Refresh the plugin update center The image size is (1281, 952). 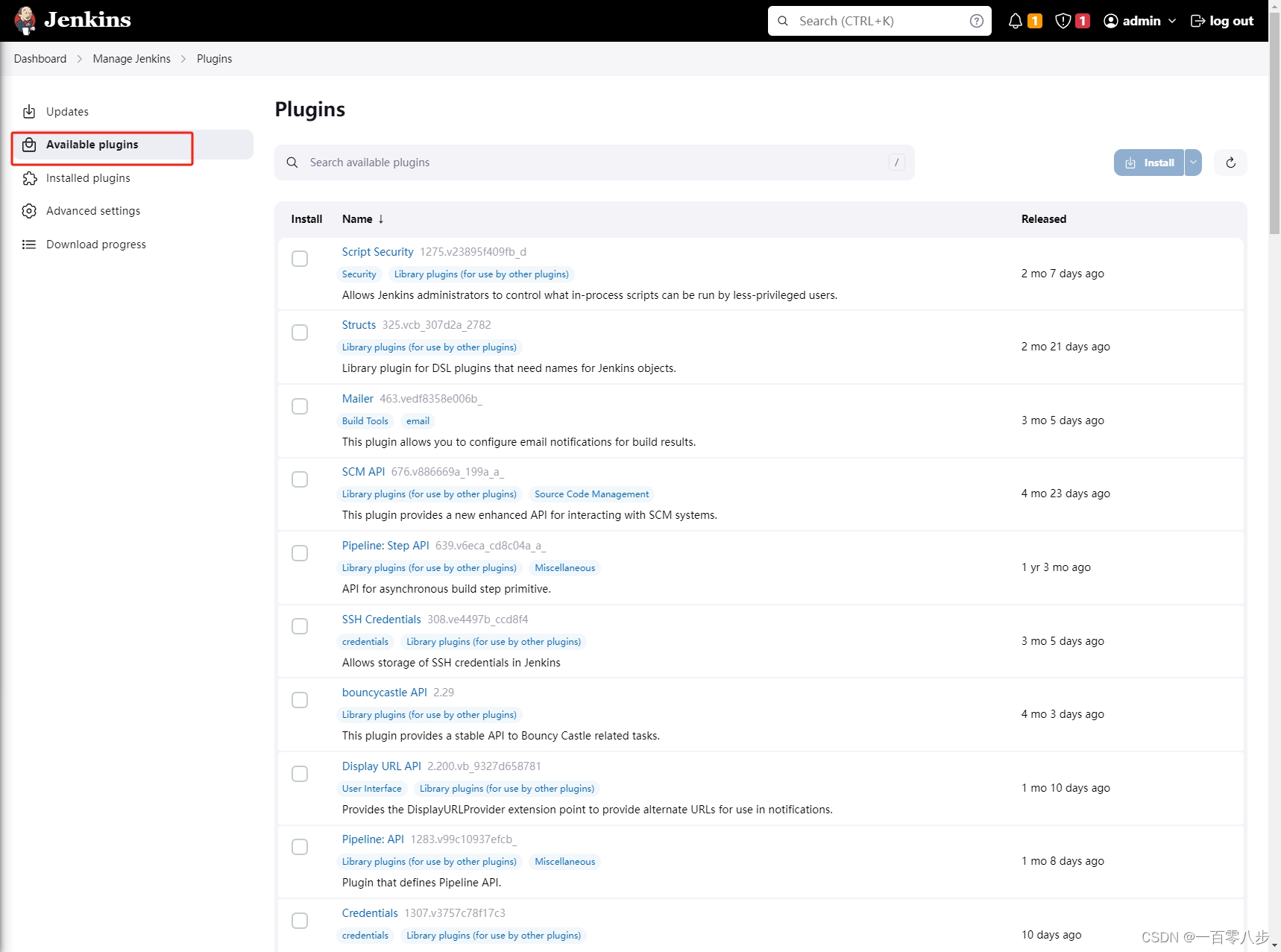coord(1230,162)
